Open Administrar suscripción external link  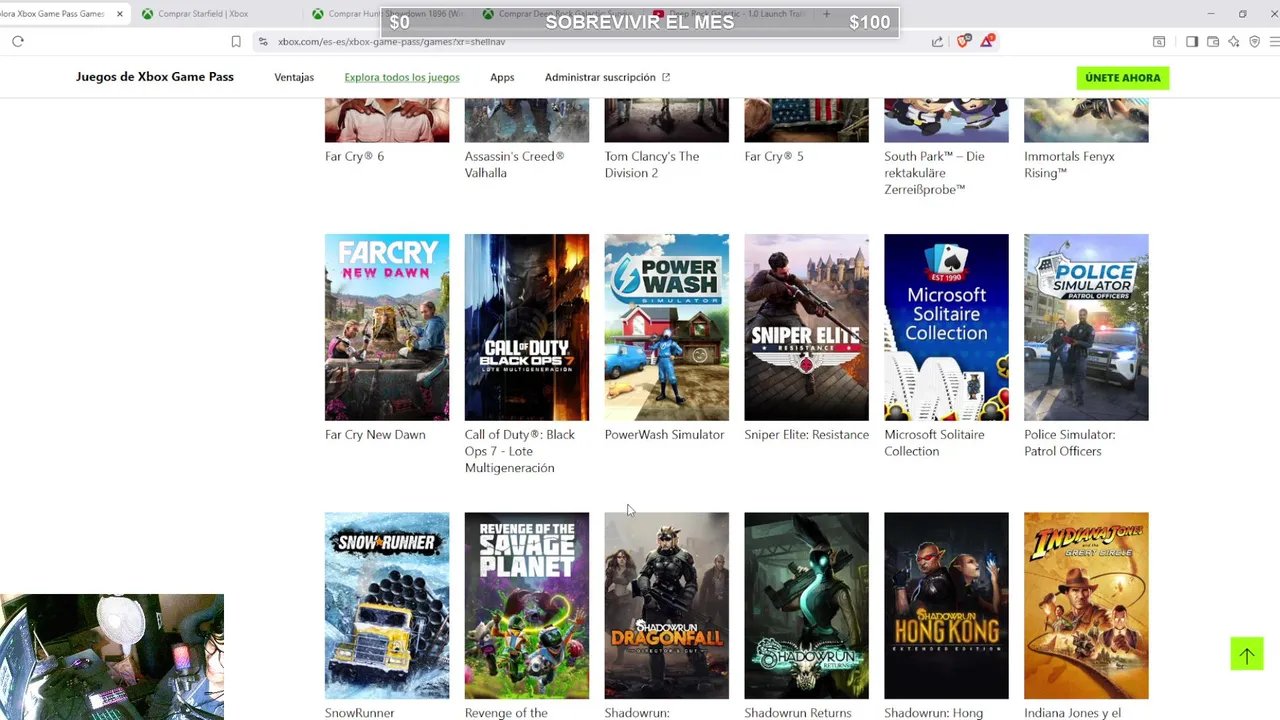click(607, 77)
